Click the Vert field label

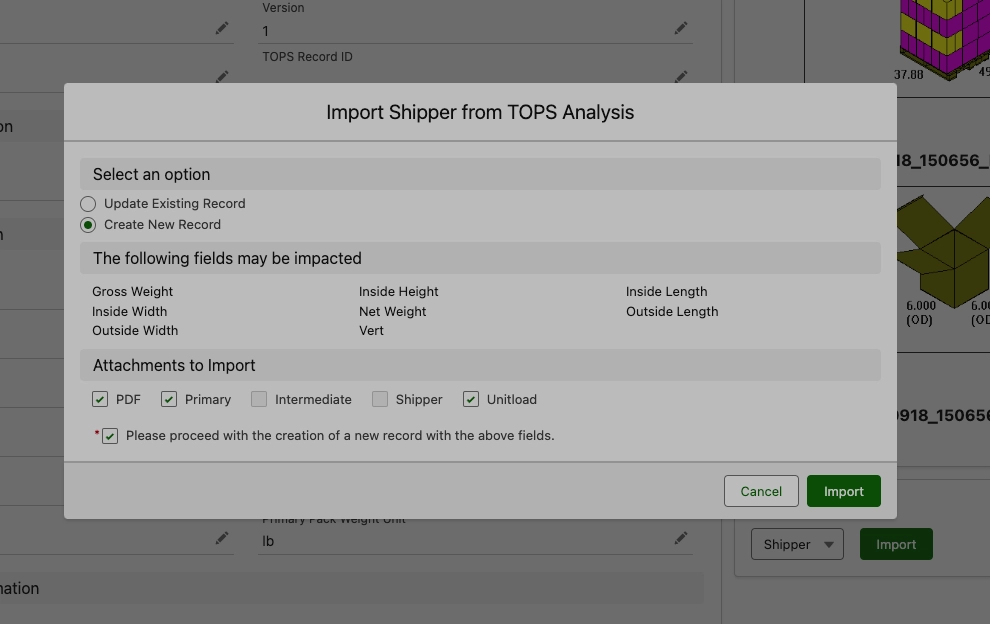pos(371,330)
